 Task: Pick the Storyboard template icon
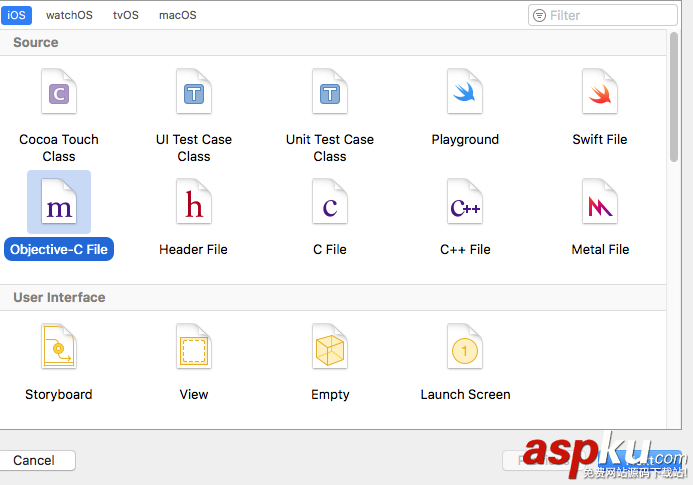pyautogui.click(x=59, y=347)
